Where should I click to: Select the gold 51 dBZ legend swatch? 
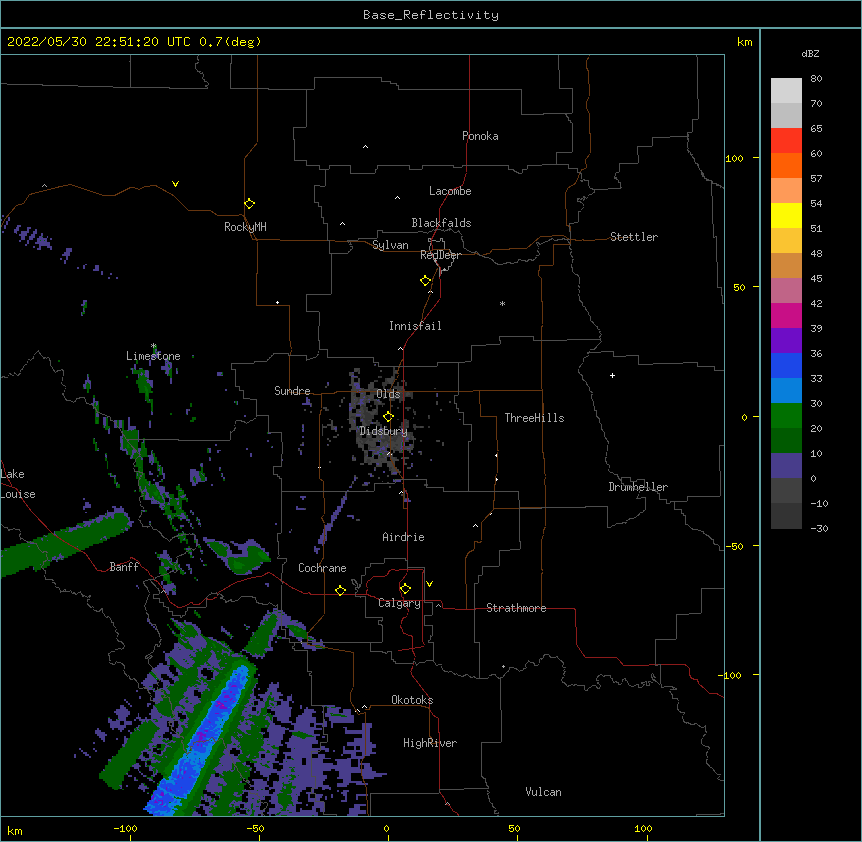click(786, 241)
